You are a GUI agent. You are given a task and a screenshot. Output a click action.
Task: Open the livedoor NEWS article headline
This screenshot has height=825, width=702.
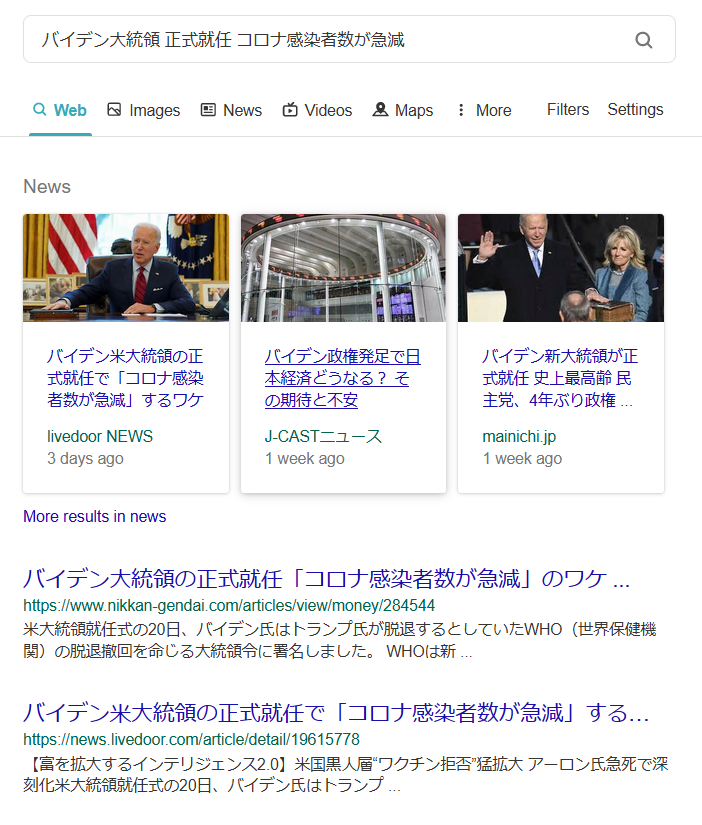tap(126, 378)
